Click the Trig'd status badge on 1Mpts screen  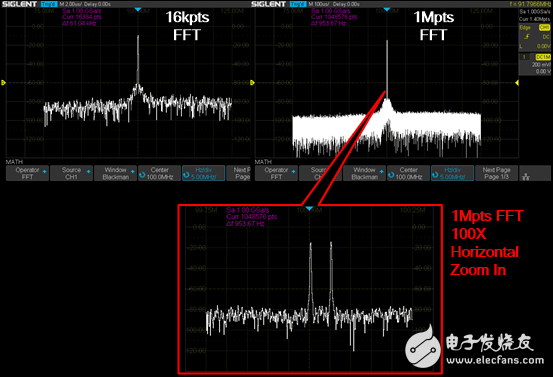point(298,4)
